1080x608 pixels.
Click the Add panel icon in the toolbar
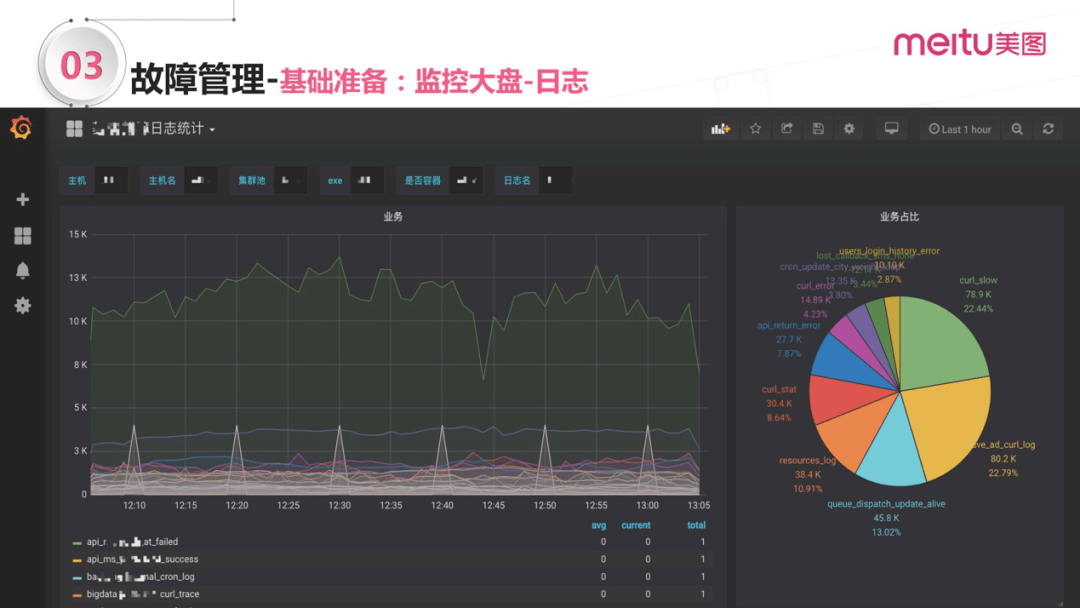719,128
